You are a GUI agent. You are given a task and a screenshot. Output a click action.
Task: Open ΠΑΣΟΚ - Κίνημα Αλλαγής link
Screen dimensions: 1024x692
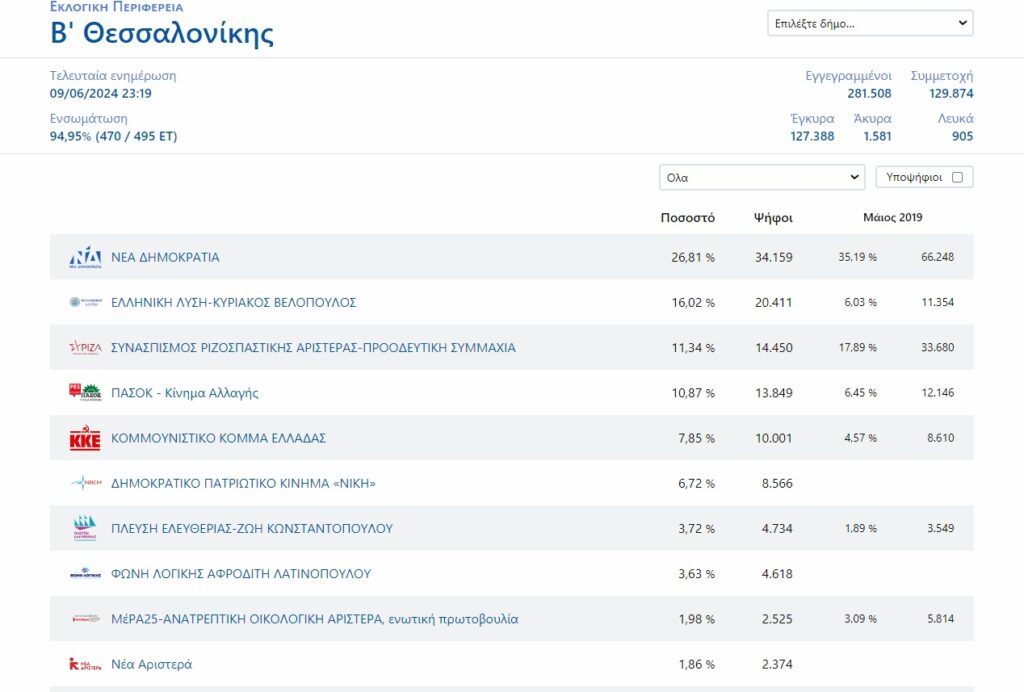pyautogui.click(x=185, y=393)
